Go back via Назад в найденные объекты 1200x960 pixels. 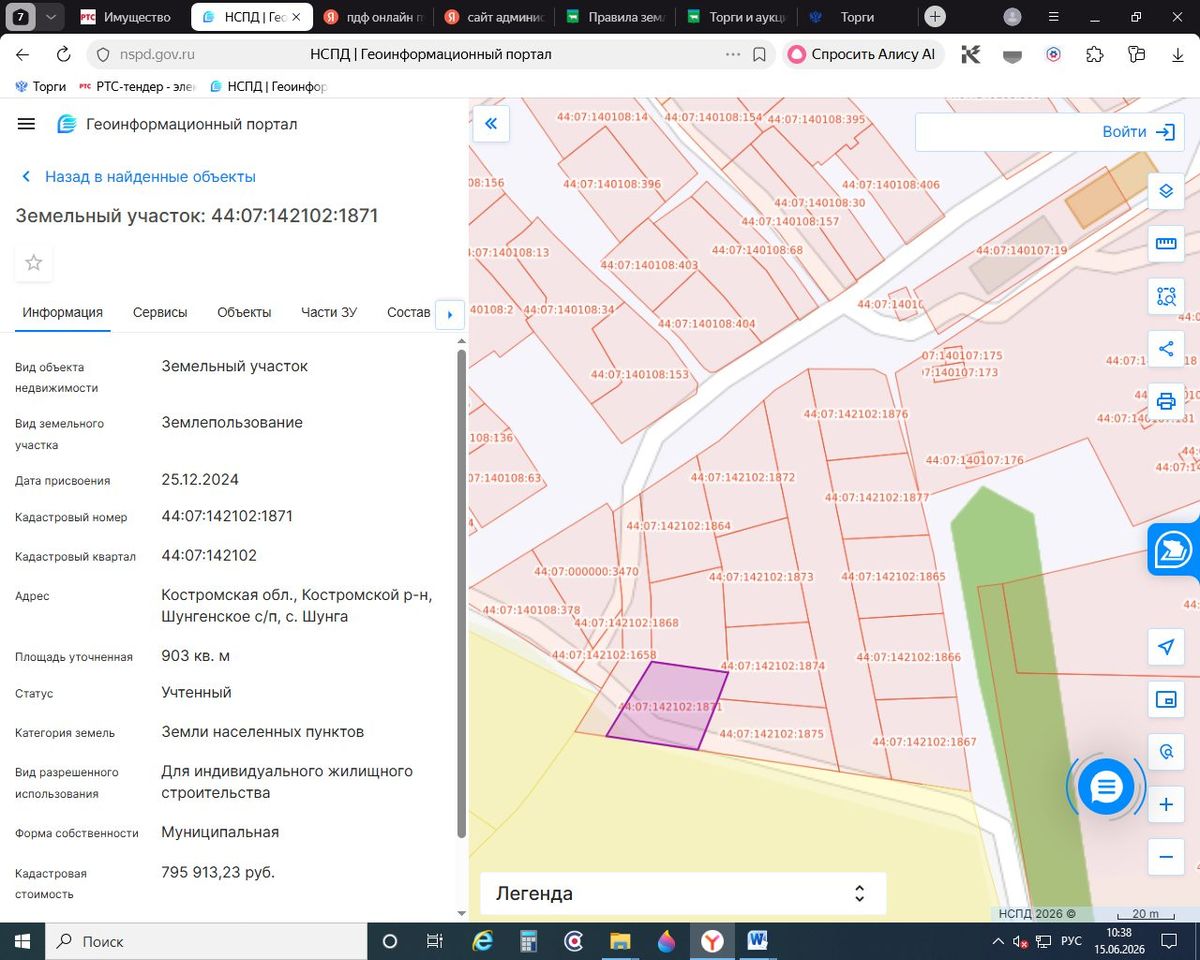tap(138, 176)
